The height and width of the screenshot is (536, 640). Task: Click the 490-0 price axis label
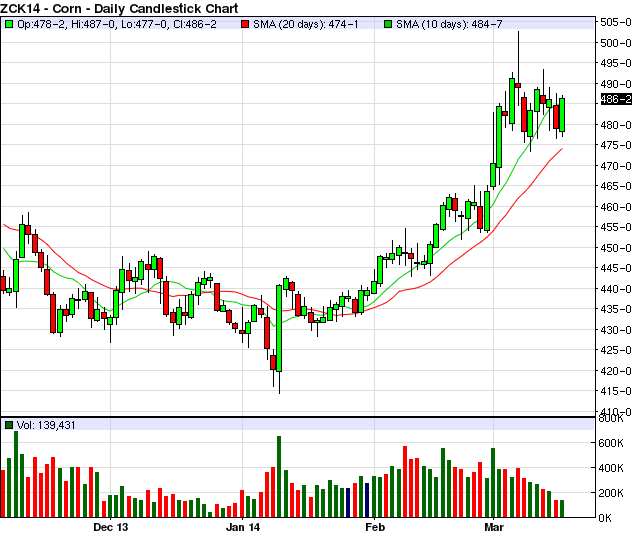[x=616, y=84]
